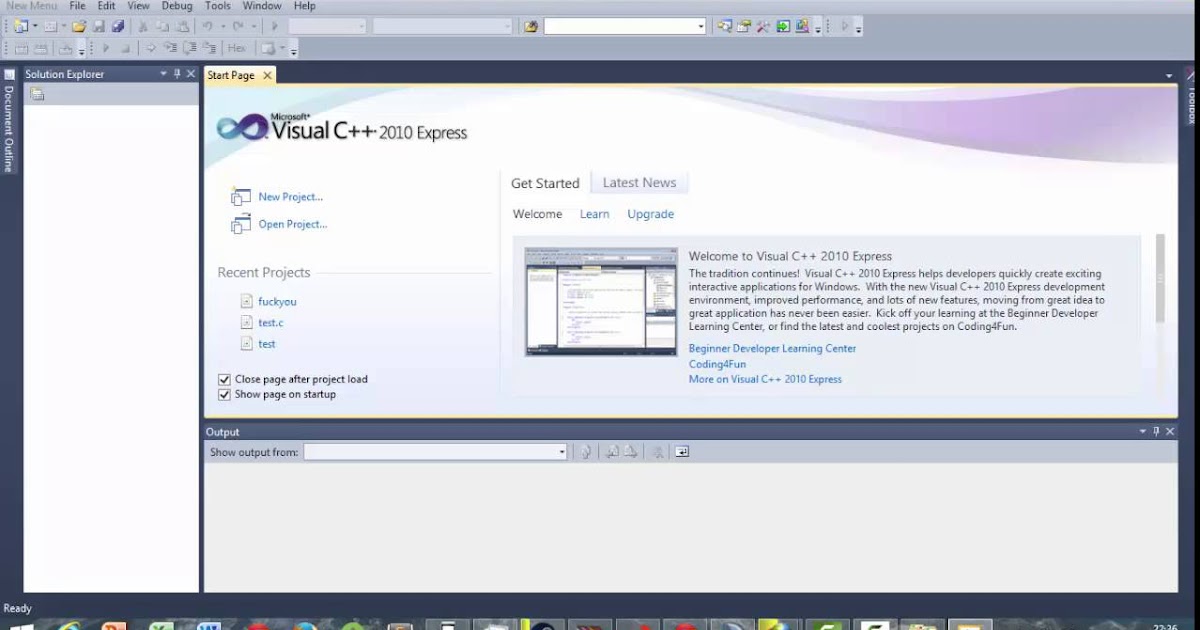
Task: Click the Step Into debug arrow icon
Action: point(170,48)
